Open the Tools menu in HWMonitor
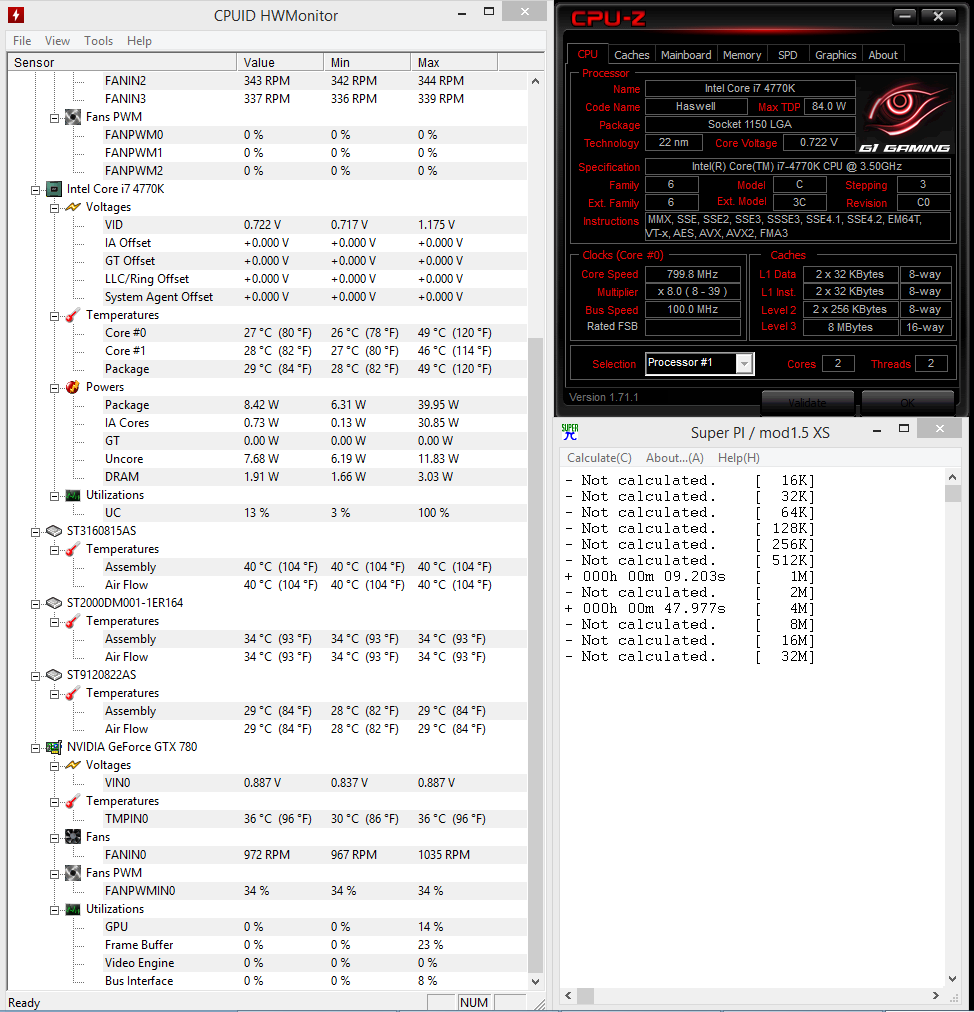974x1012 pixels. click(98, 41)
